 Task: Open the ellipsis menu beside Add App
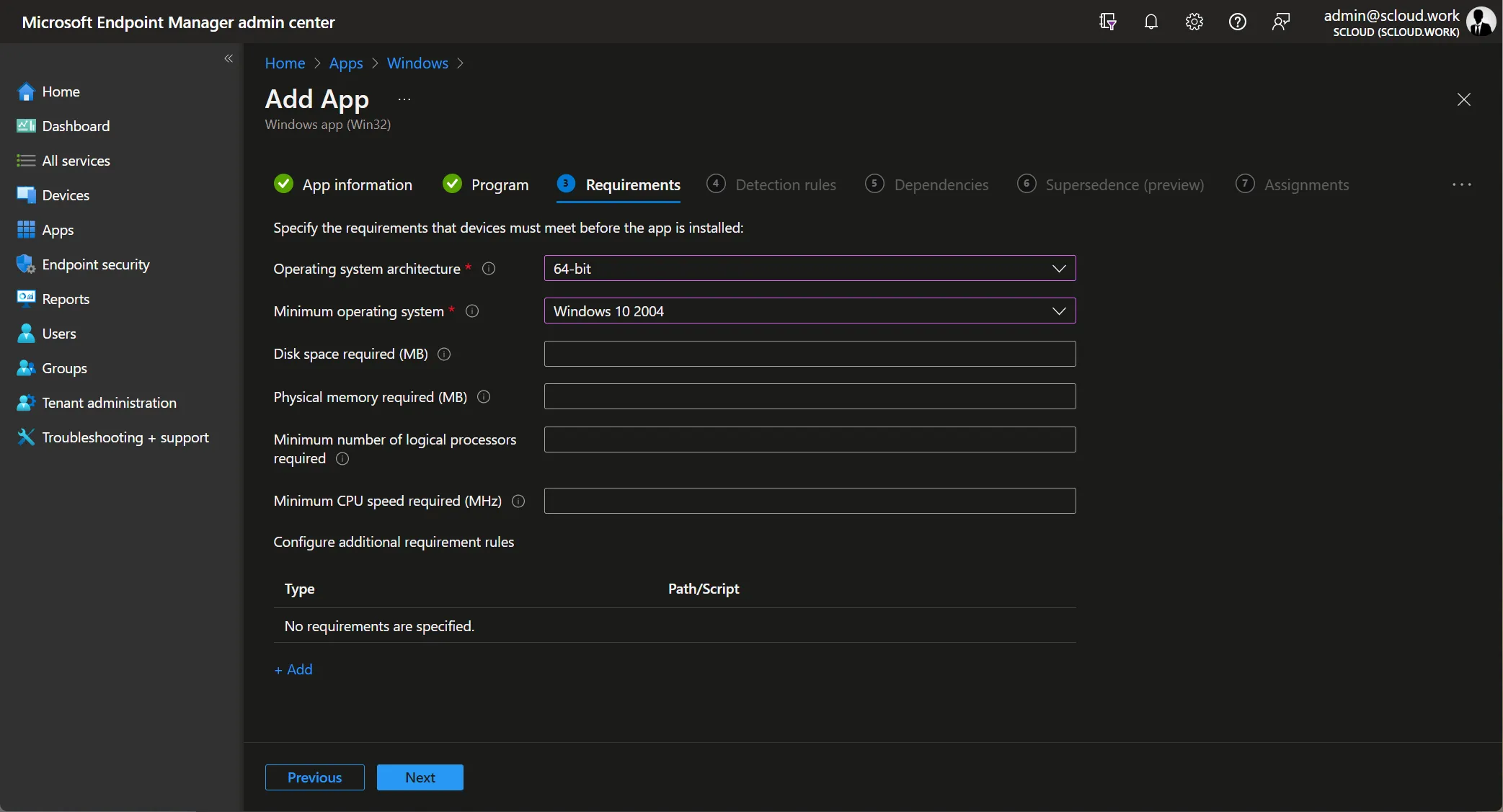404,99
